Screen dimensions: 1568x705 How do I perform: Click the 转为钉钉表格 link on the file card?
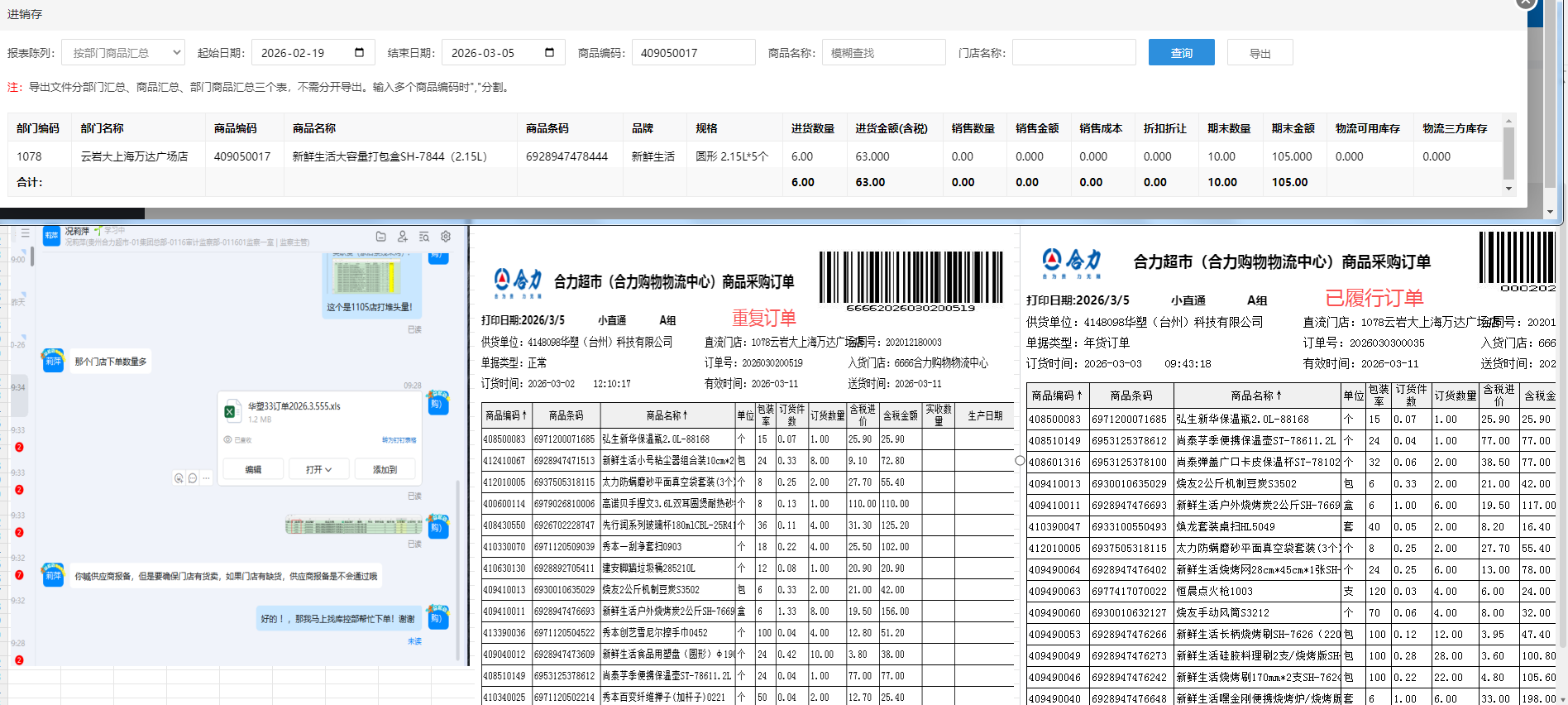pyautogui.click(x=399, y=440)
